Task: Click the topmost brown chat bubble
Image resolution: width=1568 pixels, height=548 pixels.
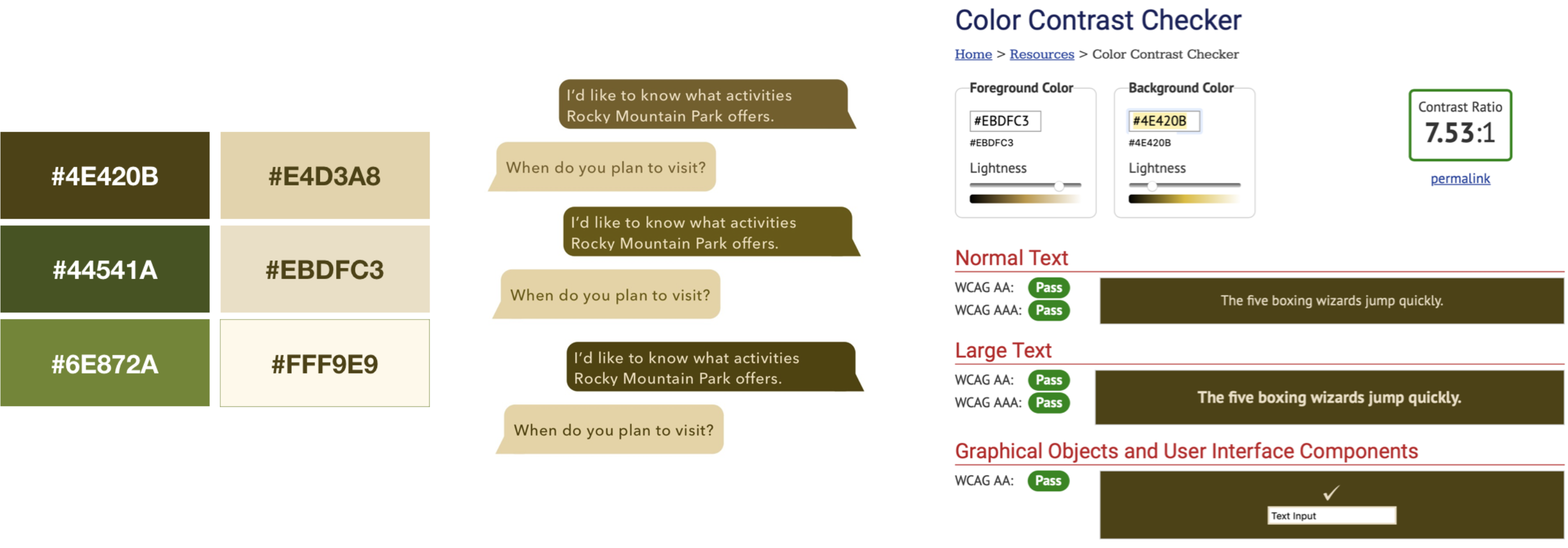Action: [x=706, y=104]
